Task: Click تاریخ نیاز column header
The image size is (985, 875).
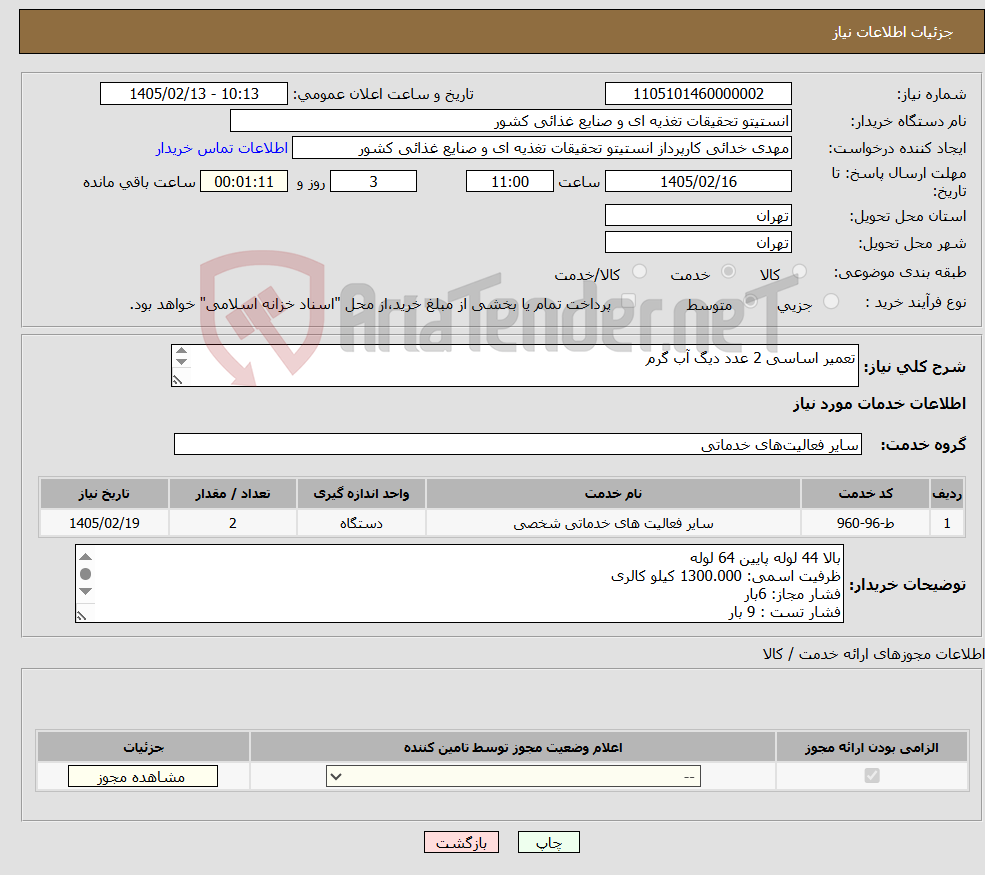Action: tap(104, 494)
